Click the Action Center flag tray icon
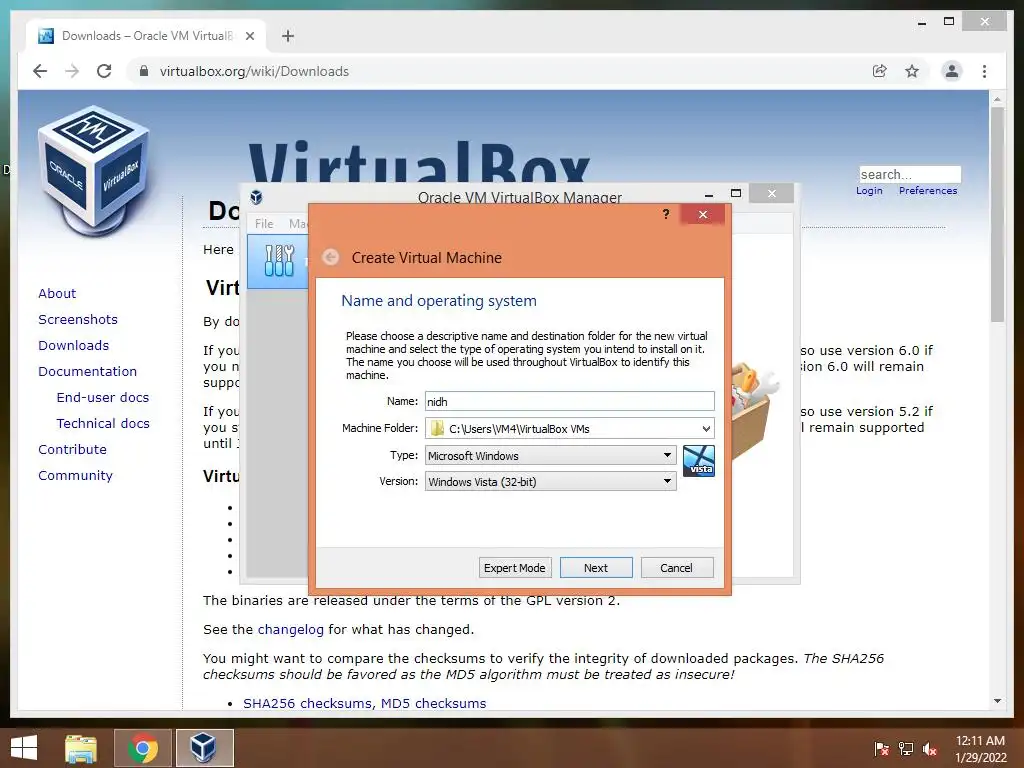1024x768 pixels. (x=881, y=748)
